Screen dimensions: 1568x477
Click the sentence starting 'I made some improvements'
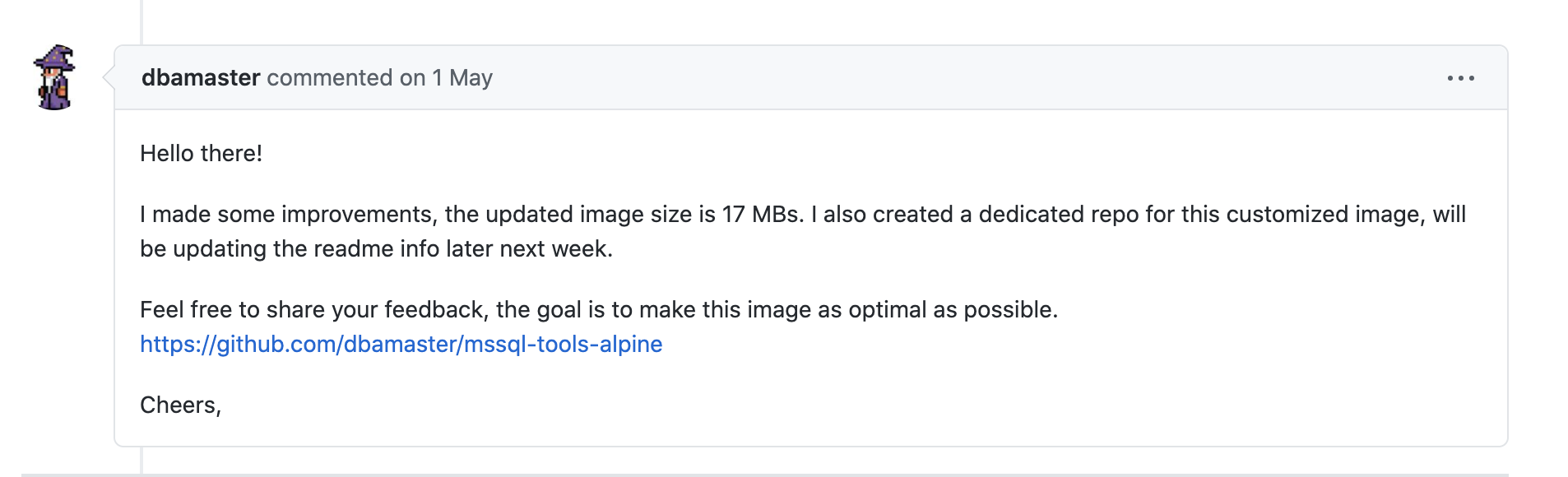[802, 214]
